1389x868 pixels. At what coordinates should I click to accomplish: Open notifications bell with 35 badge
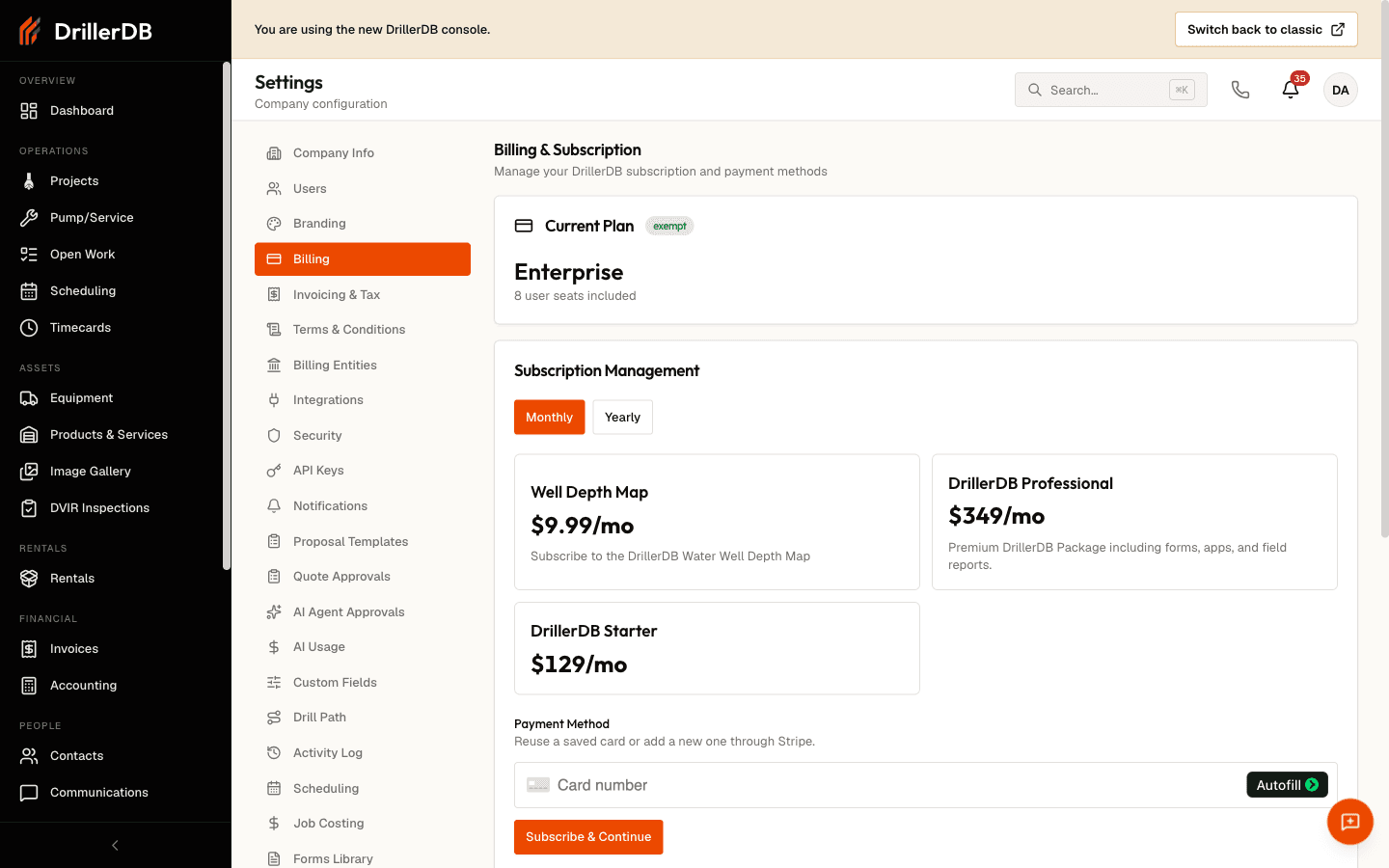click(x=1291, y=90)
